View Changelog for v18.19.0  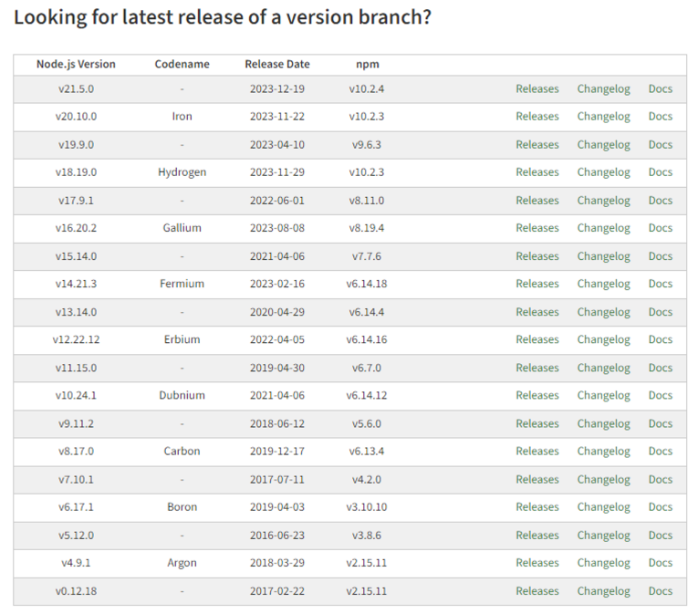604,173
